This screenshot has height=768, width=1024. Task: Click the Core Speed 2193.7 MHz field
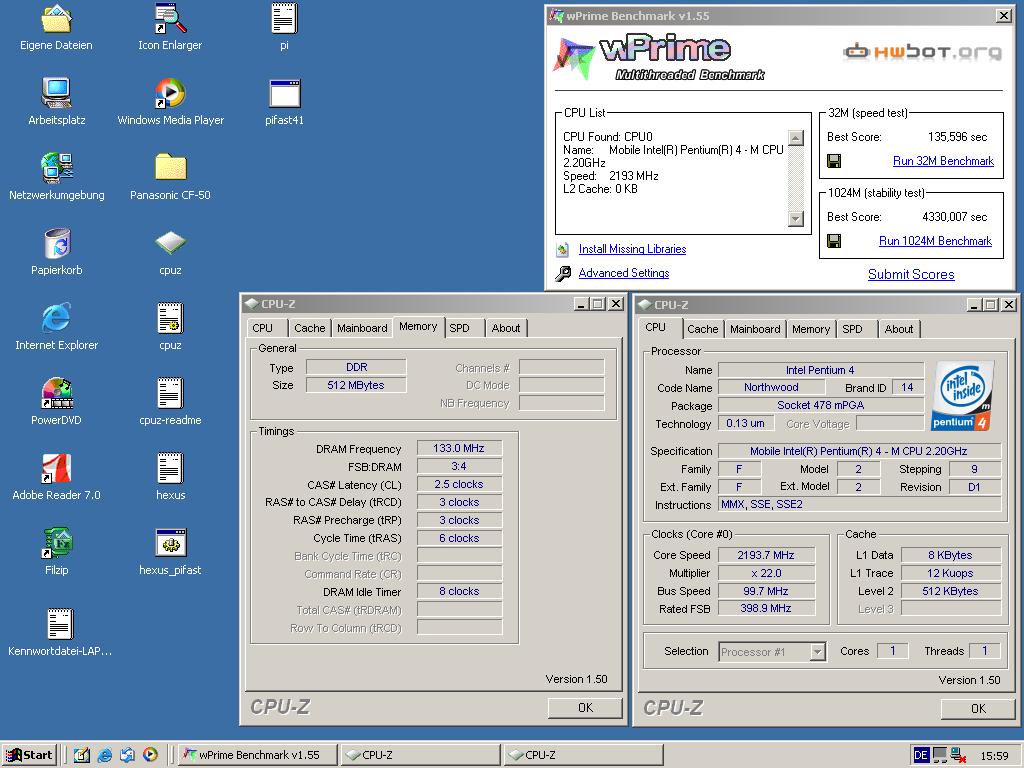coord(766,555)
